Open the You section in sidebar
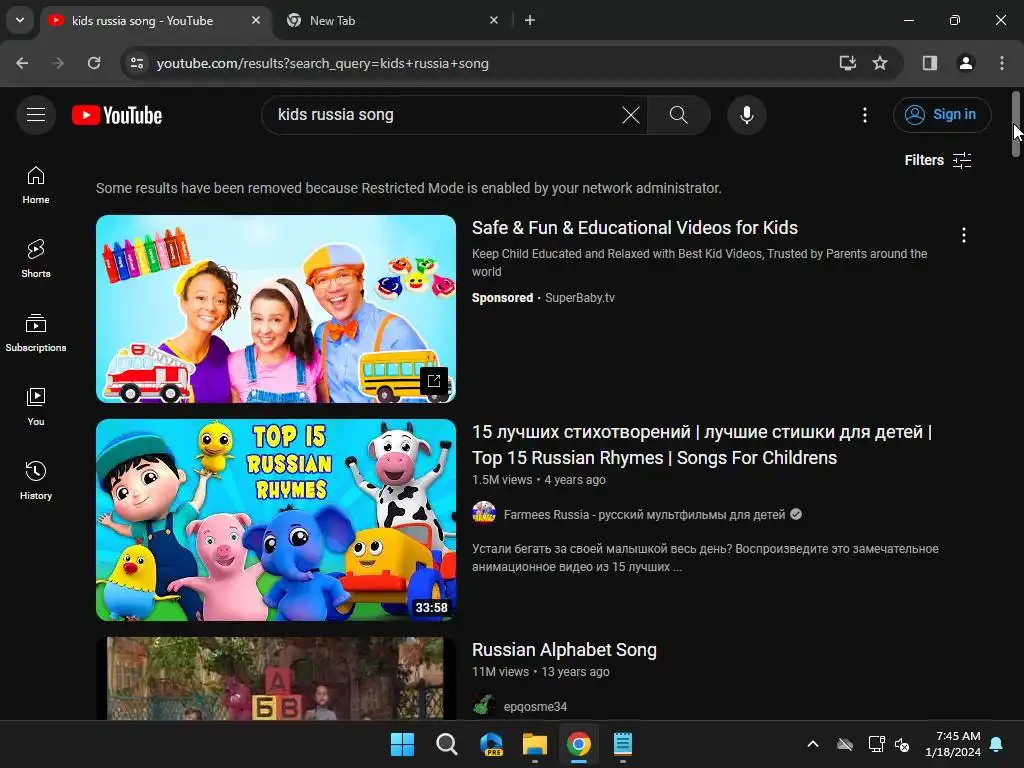1024x768 pixels. coord(36,407)
